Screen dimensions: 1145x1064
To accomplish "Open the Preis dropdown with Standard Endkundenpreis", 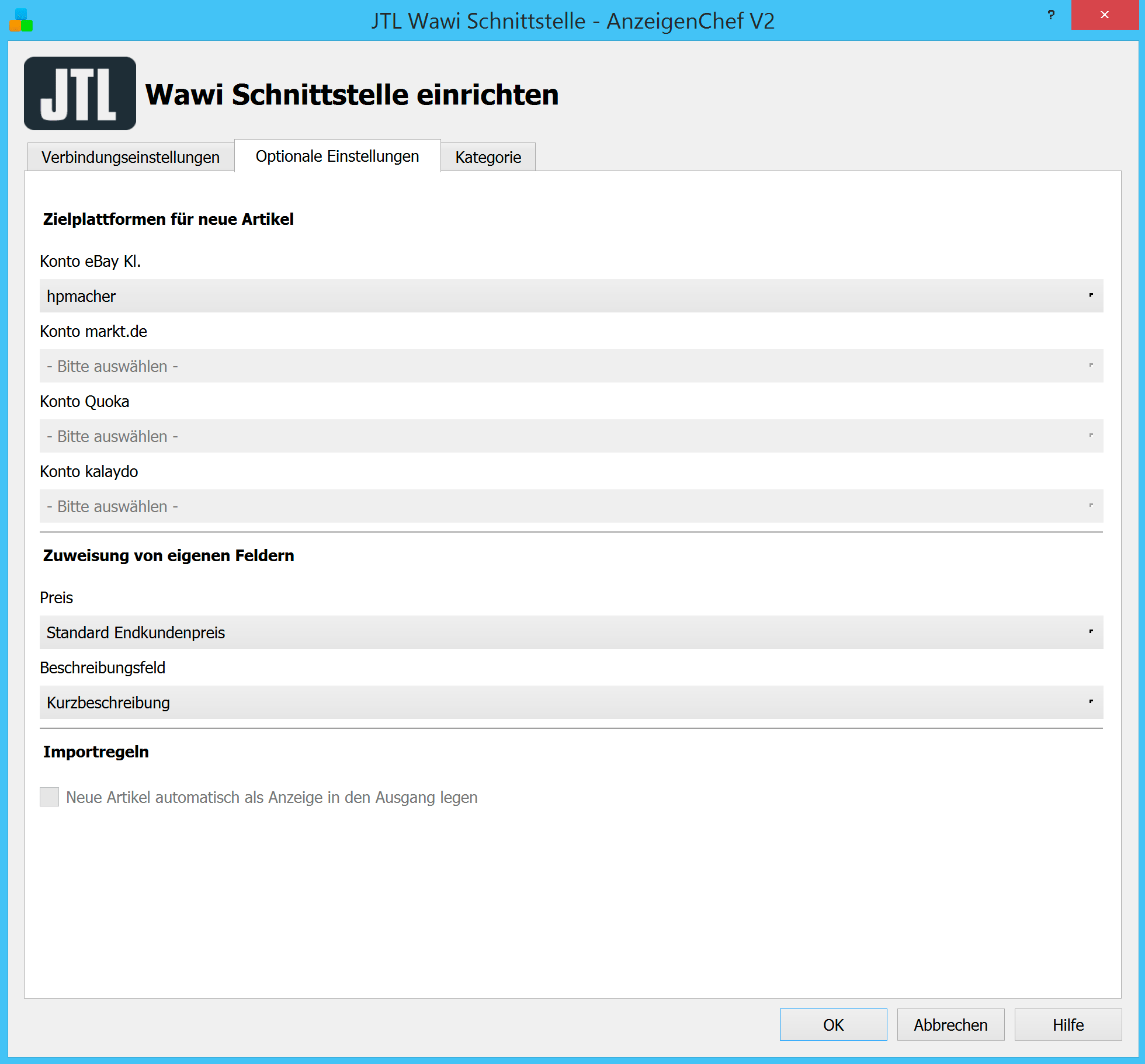I will (x=571, y=632).
